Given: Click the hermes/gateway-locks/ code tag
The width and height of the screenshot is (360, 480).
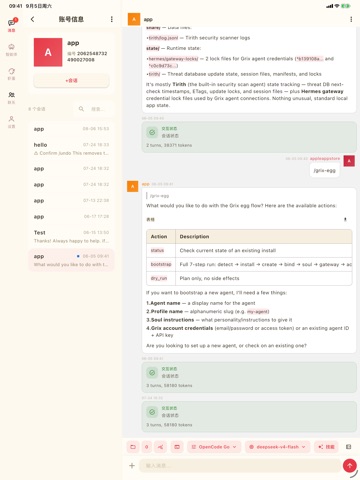Looking at the screenshot, I should 173,59.
